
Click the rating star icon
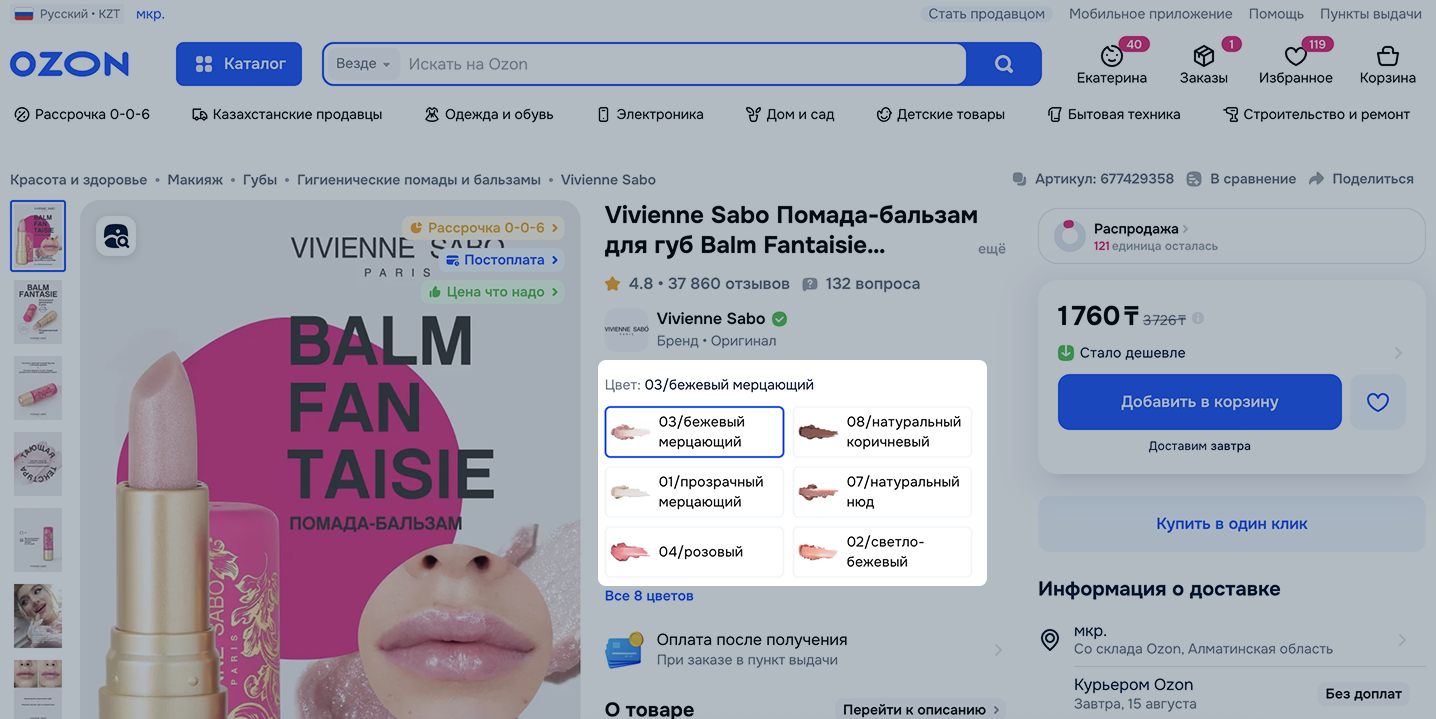pos(613,284)
